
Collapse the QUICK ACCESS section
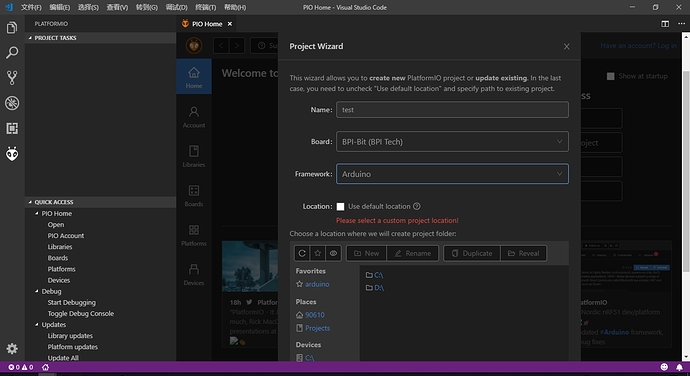[x=100, y=202]
